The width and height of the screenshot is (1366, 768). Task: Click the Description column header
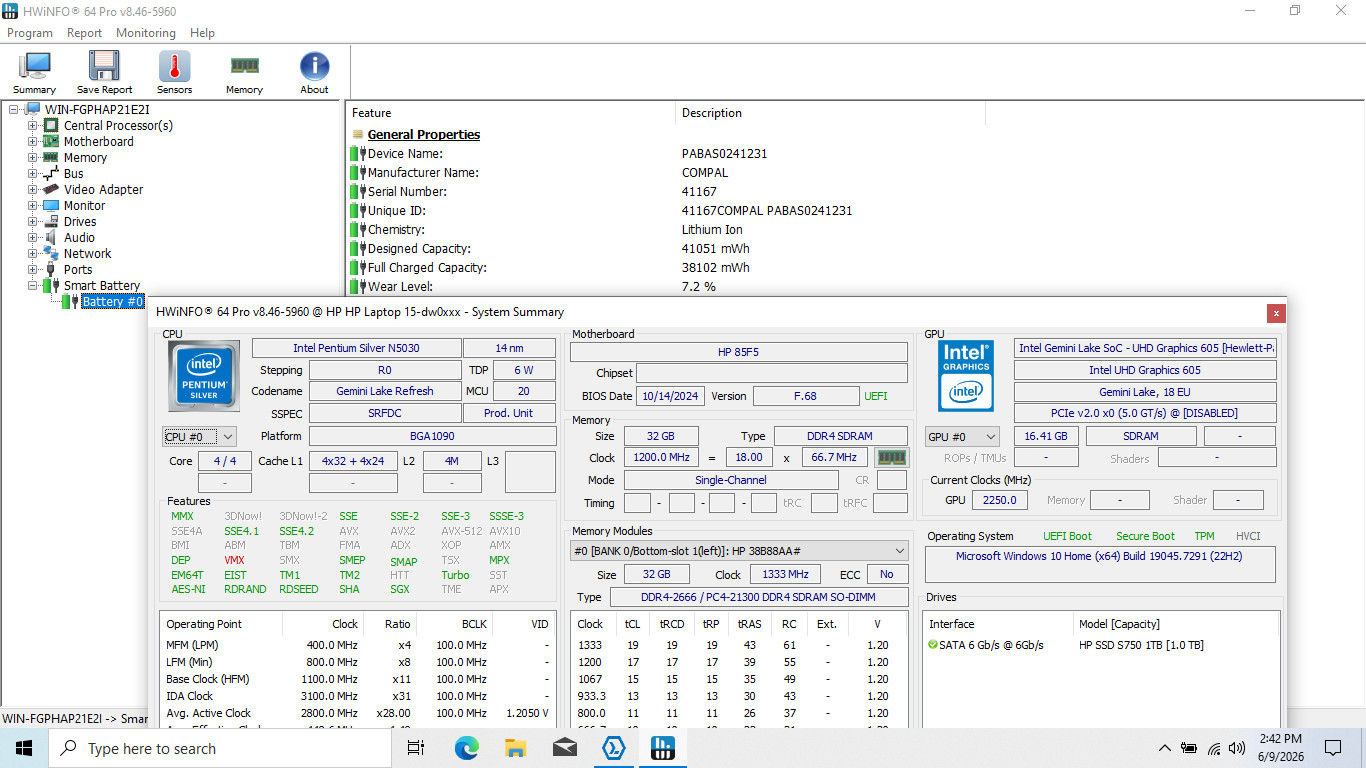point(830,113)
